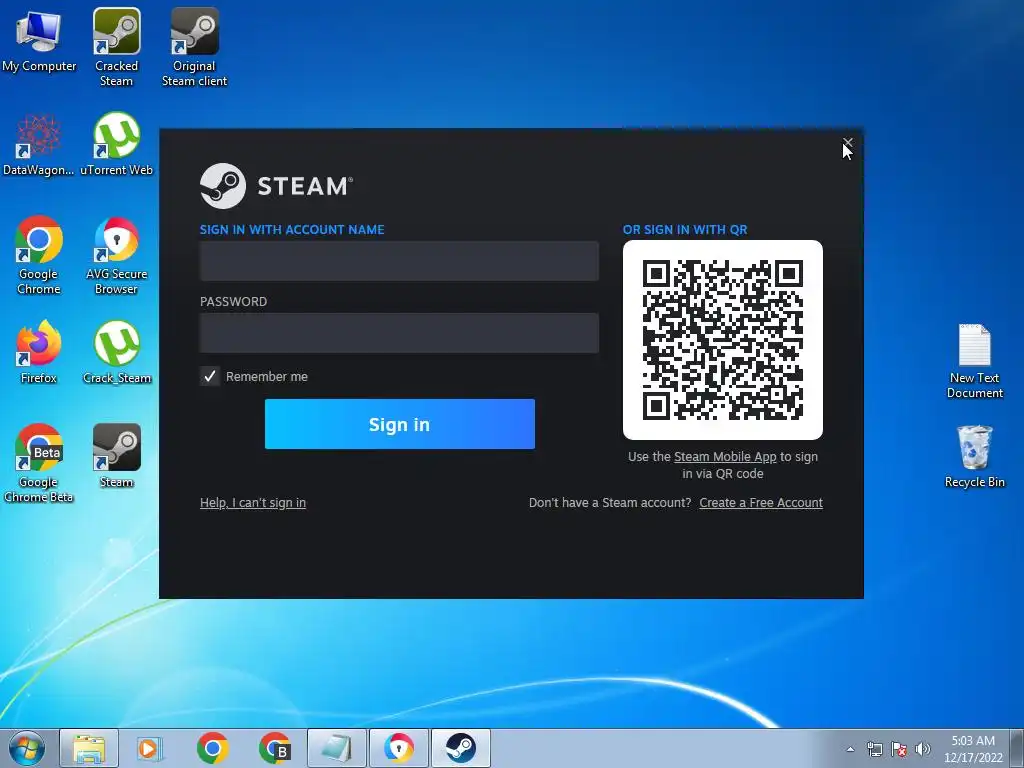Open the Action Center flag icon

click(899, 749)
